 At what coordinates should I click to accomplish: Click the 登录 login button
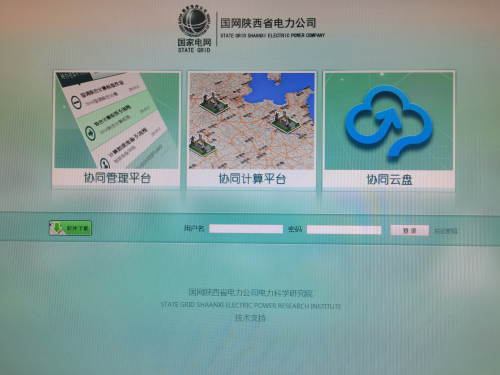click(410, 230)
